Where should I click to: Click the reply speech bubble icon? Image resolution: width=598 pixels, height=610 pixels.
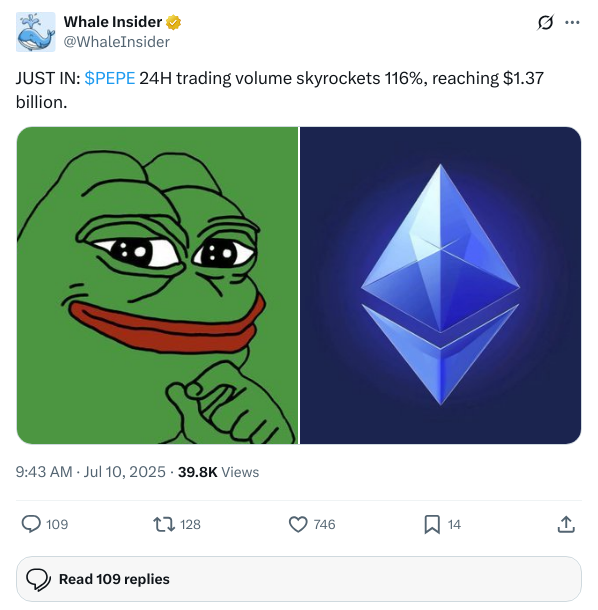31,524
